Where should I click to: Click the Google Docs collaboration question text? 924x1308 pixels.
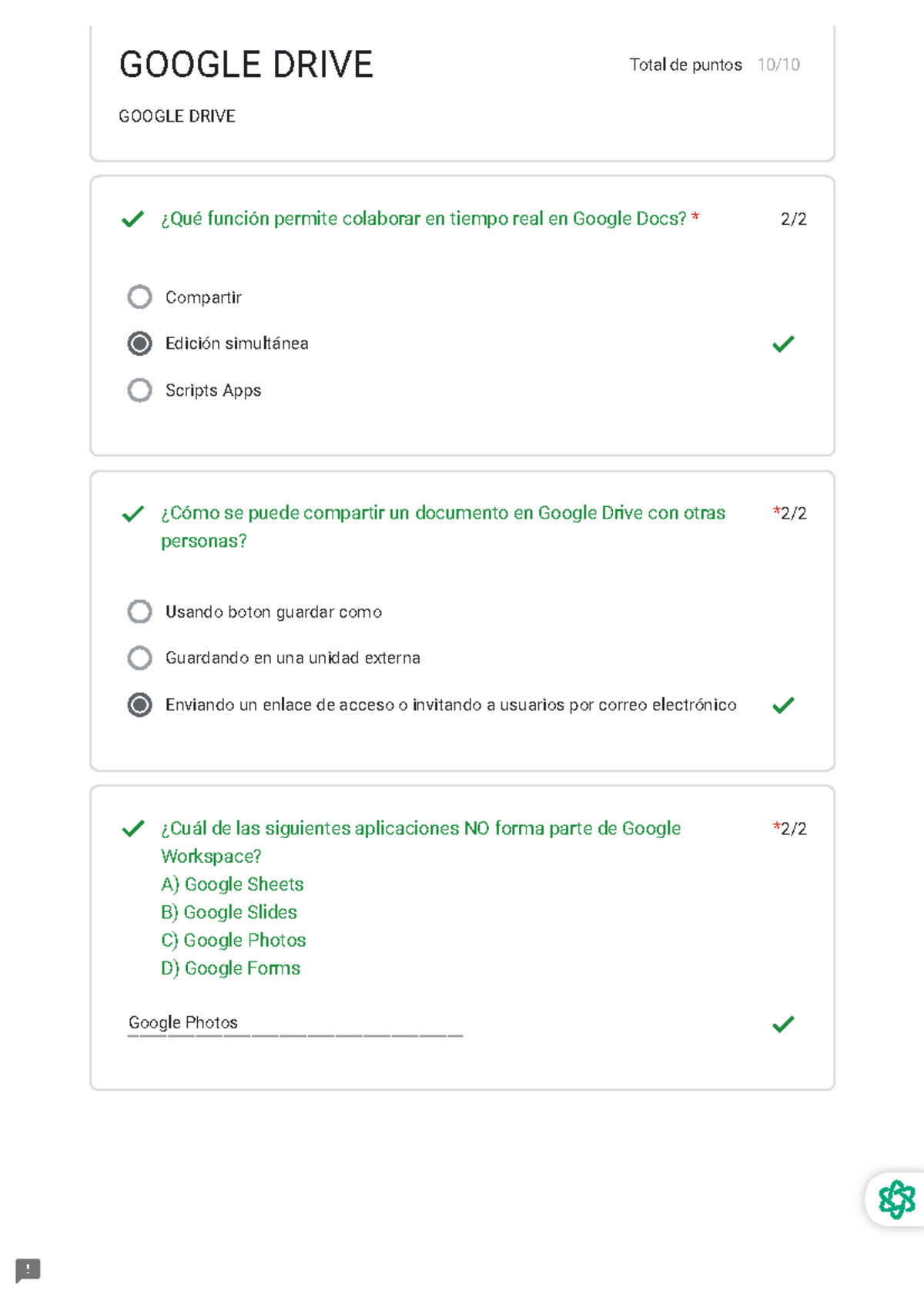423,218
